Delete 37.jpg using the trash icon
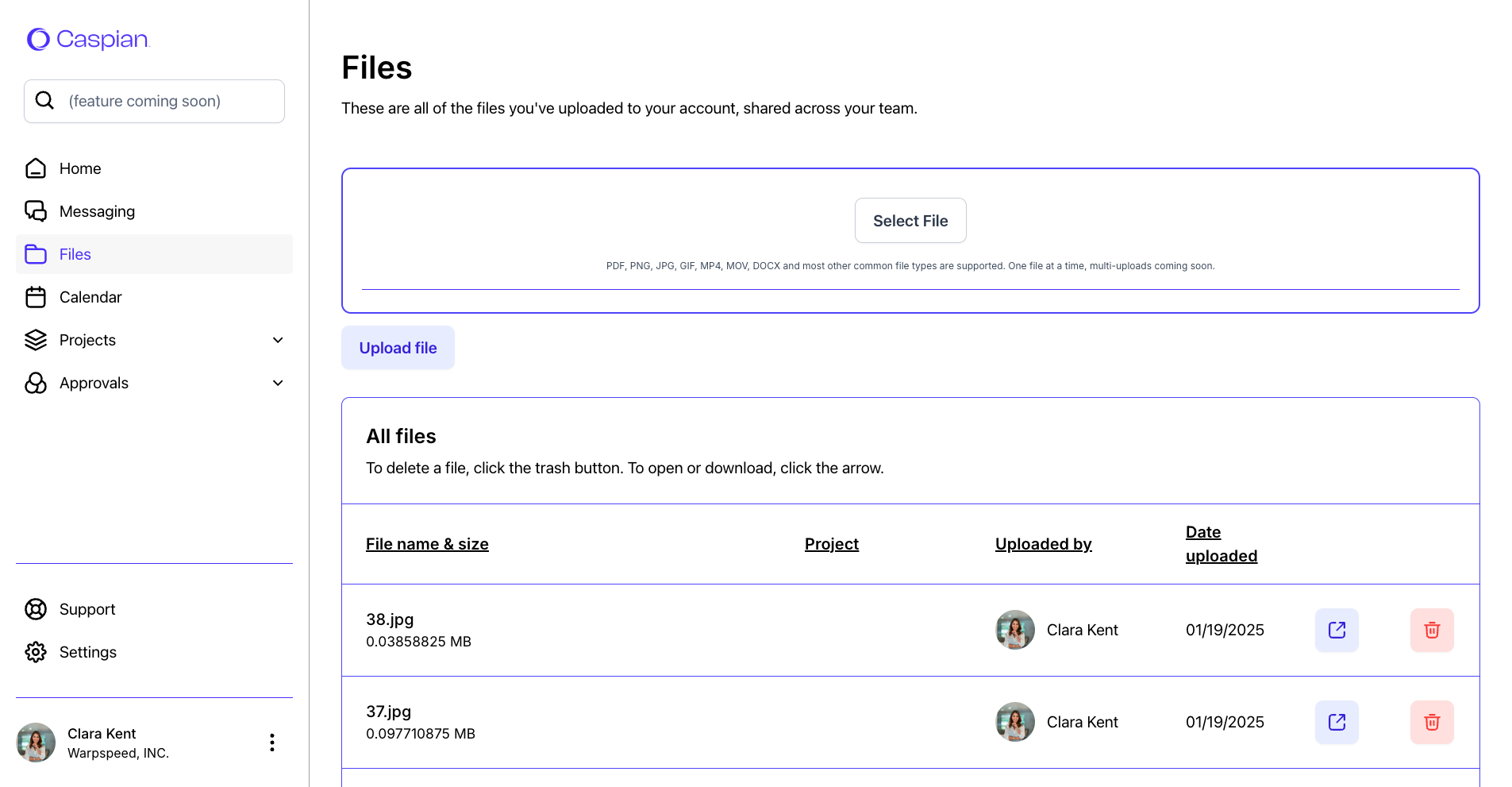 coord(1431,722)
